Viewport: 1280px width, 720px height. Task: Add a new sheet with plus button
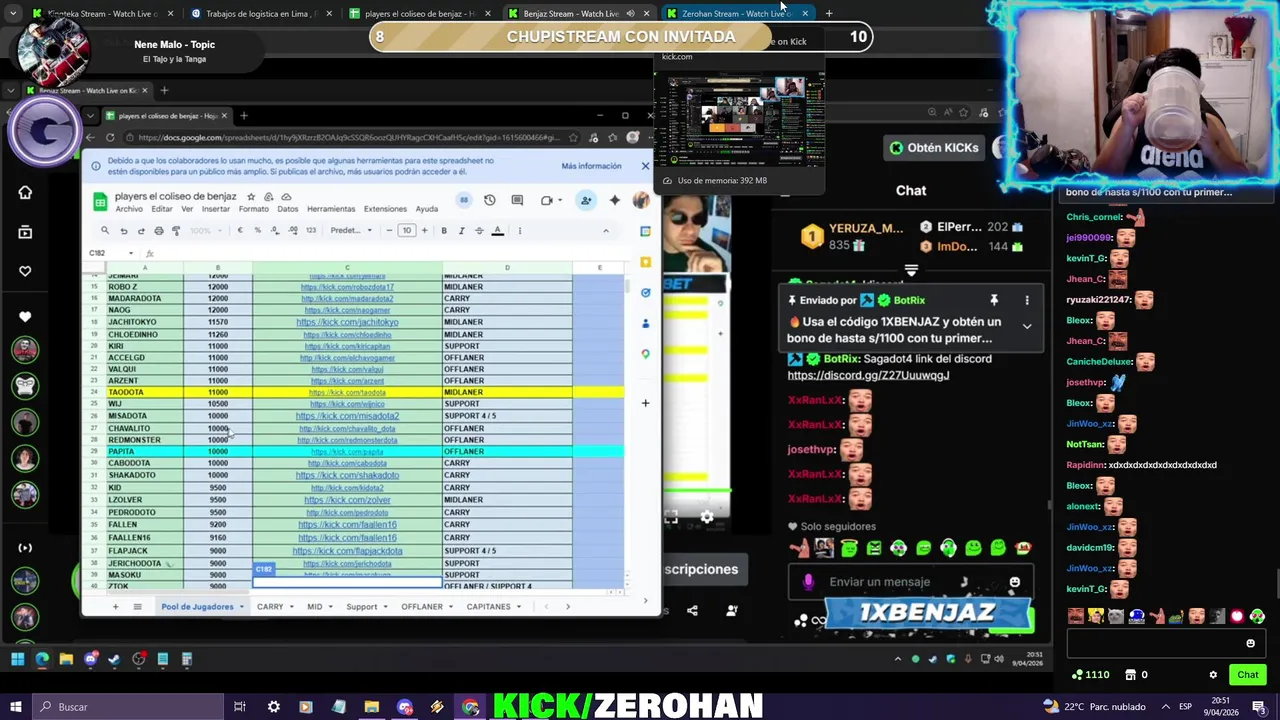115,607
